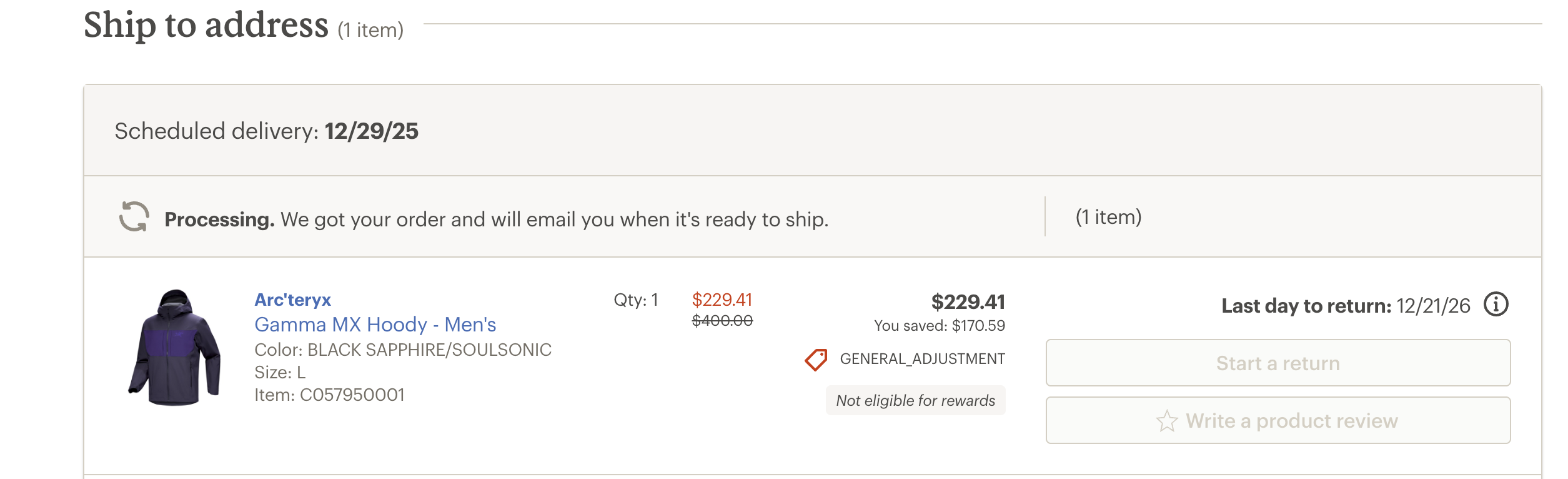This screenshot has width=1568, height=479.
Task: Click the star icon in review button
Action: (x=1166, y=421)
